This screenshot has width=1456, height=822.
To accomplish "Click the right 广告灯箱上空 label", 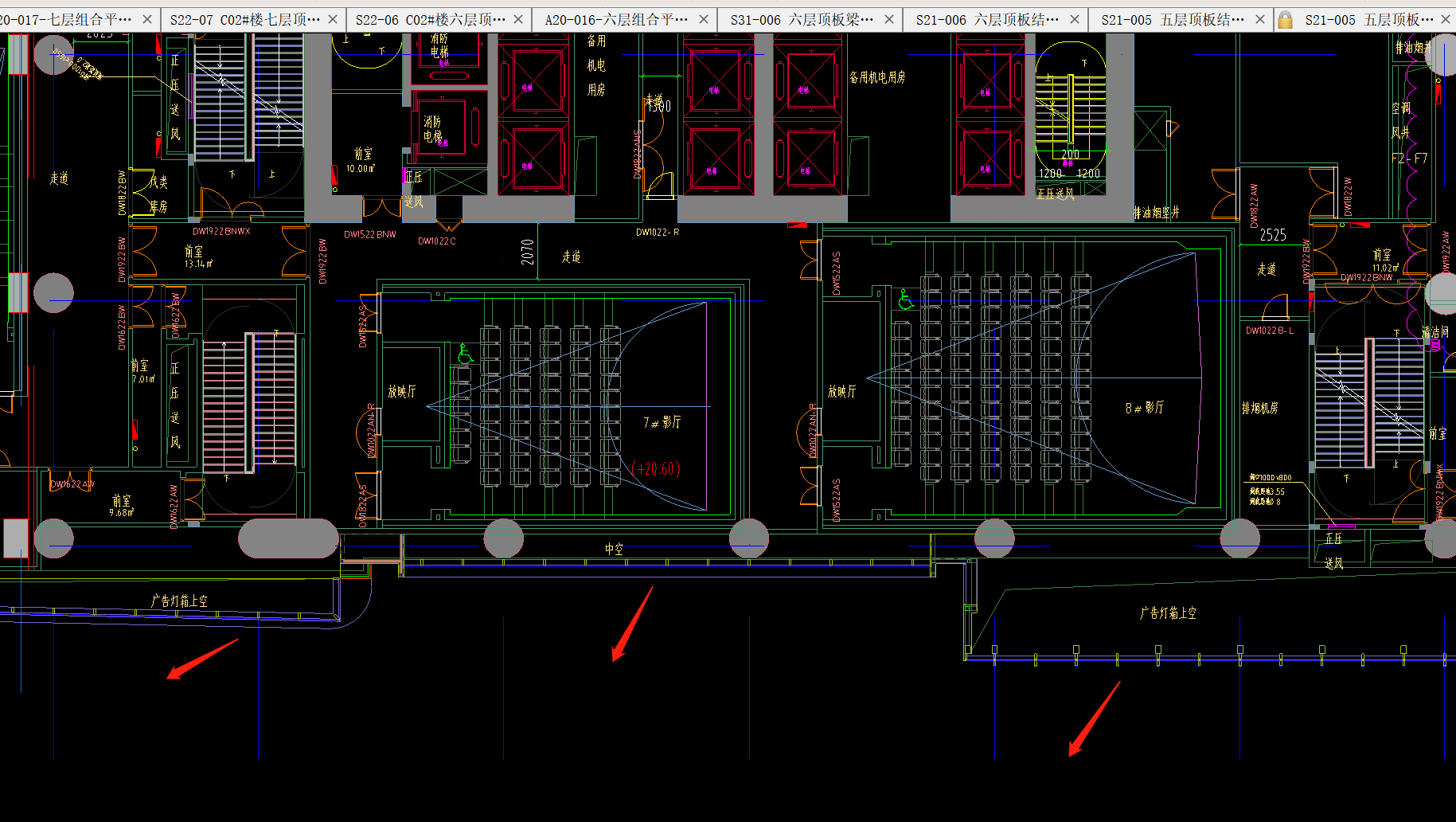I will (1168, 613).
